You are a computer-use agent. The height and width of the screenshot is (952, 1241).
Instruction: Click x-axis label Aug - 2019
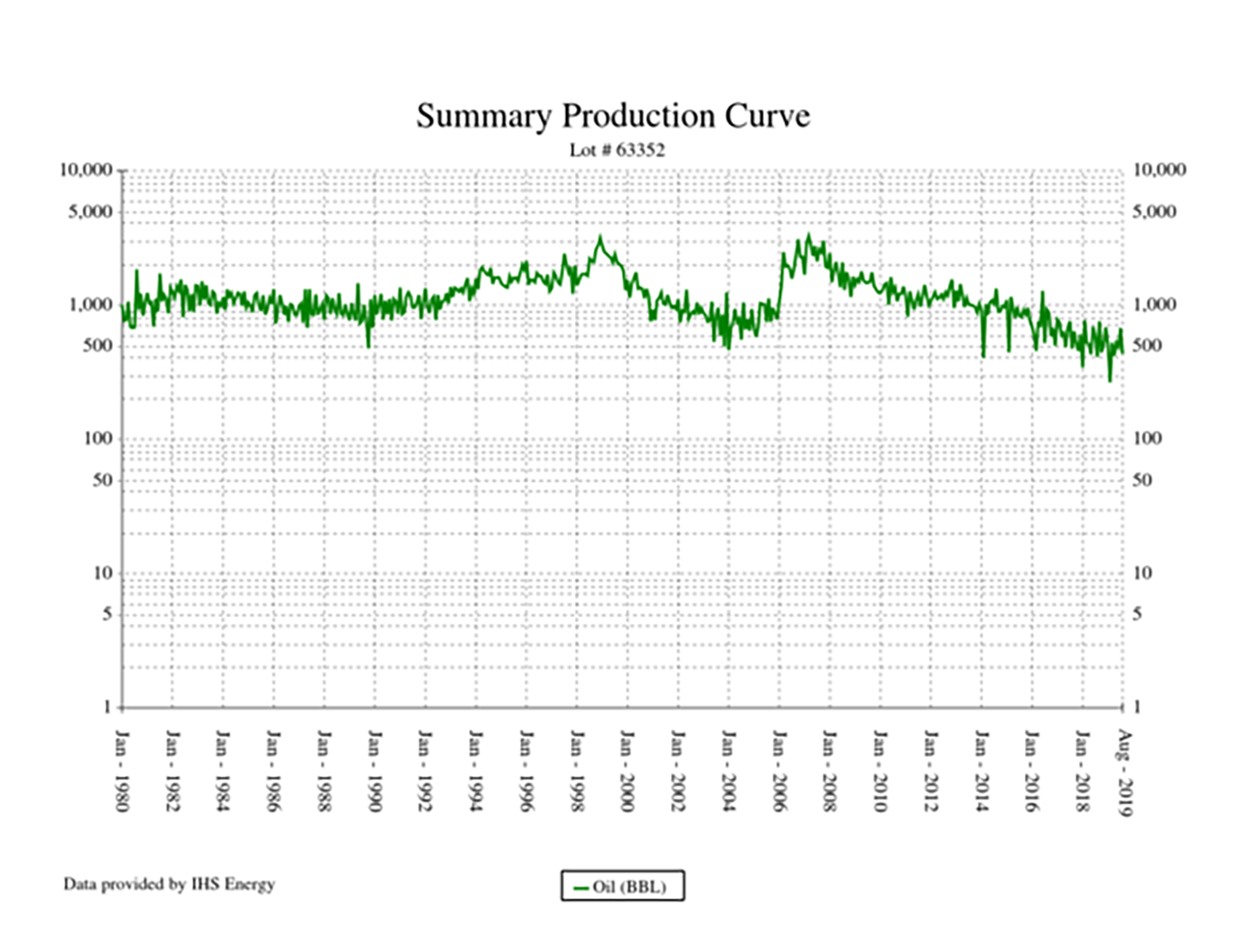pyautogui.click(x=1124, y=773)
